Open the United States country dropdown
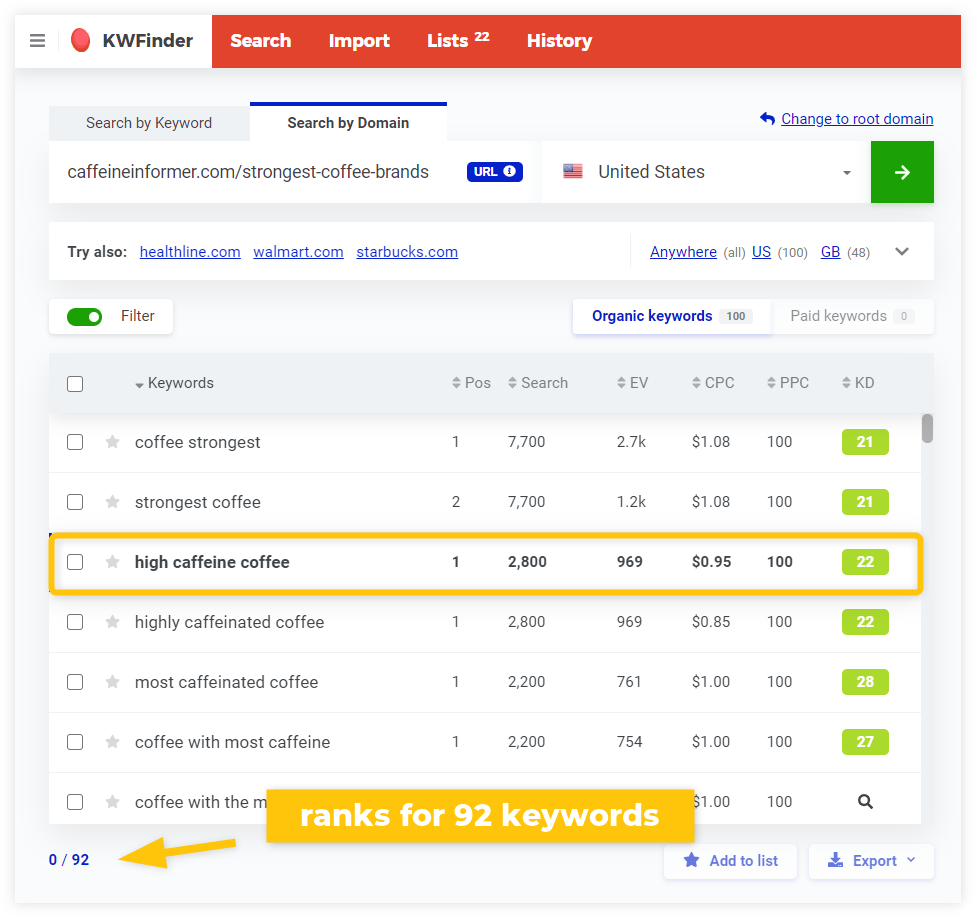Screen dimensions: 976x918 click(x=706, y=172)
